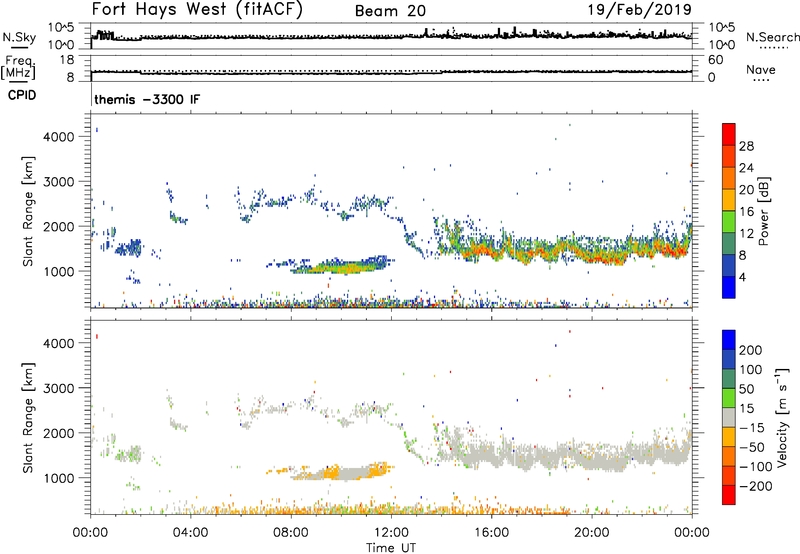800x554 pixels.
Task: Click the "4000" tick in the power panel
Action: click(x=59, y=137)
